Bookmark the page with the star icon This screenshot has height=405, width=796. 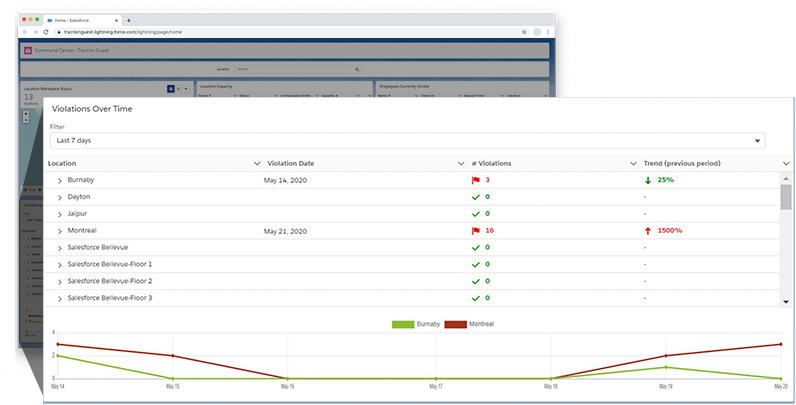[x=524, y=31]
